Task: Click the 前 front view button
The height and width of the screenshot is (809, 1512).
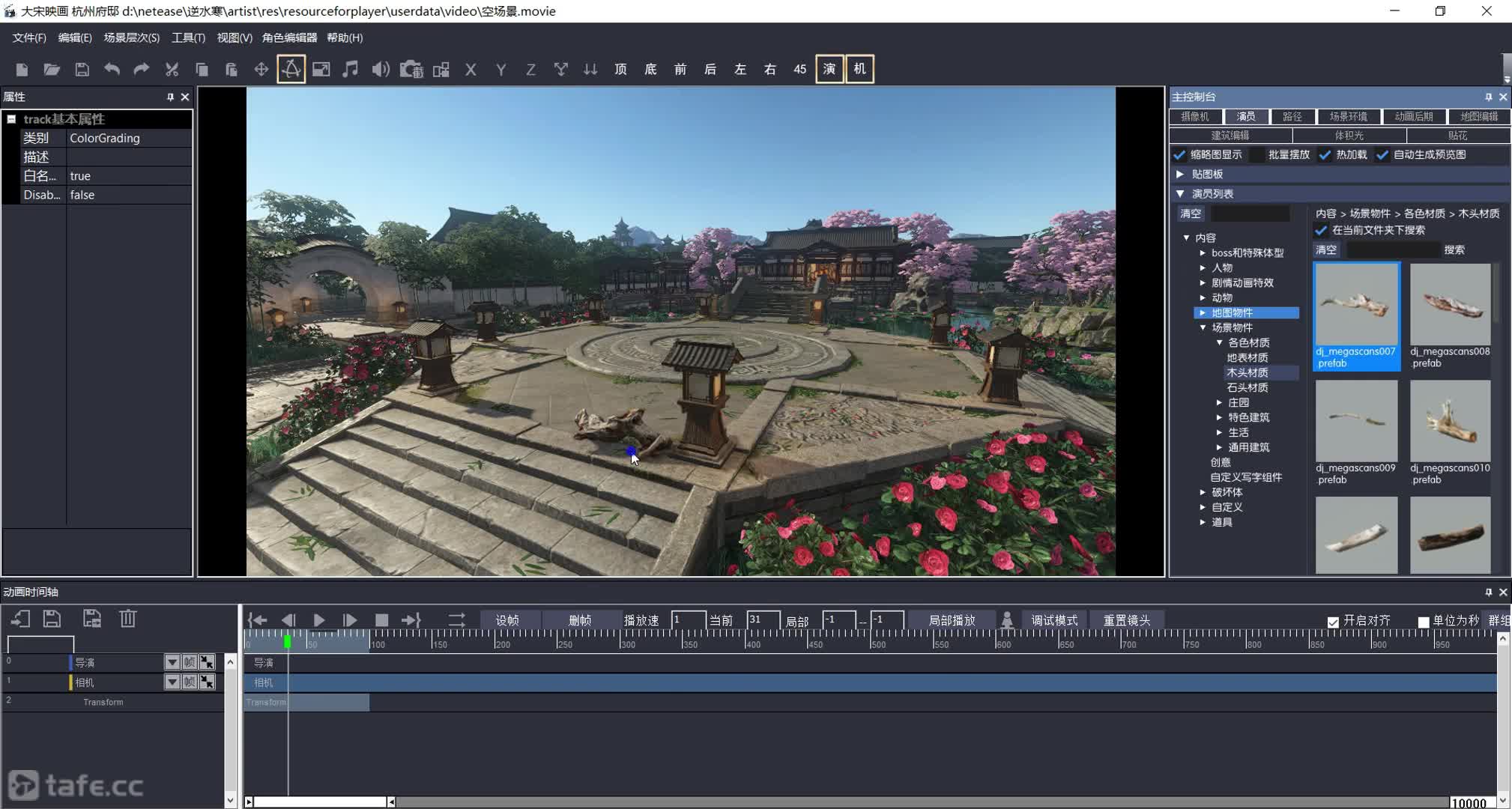Action: (680, 70)
